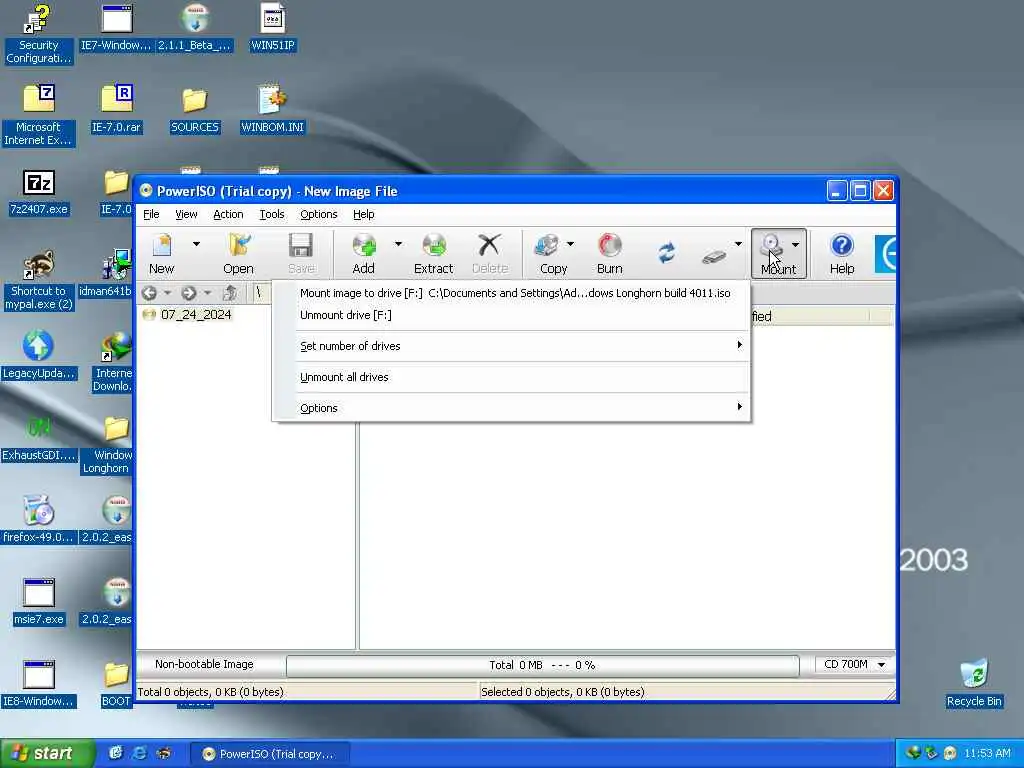Click the Total 0 MB capacity bar
This screenshot has width=1024, height=768.
[542, 665]
